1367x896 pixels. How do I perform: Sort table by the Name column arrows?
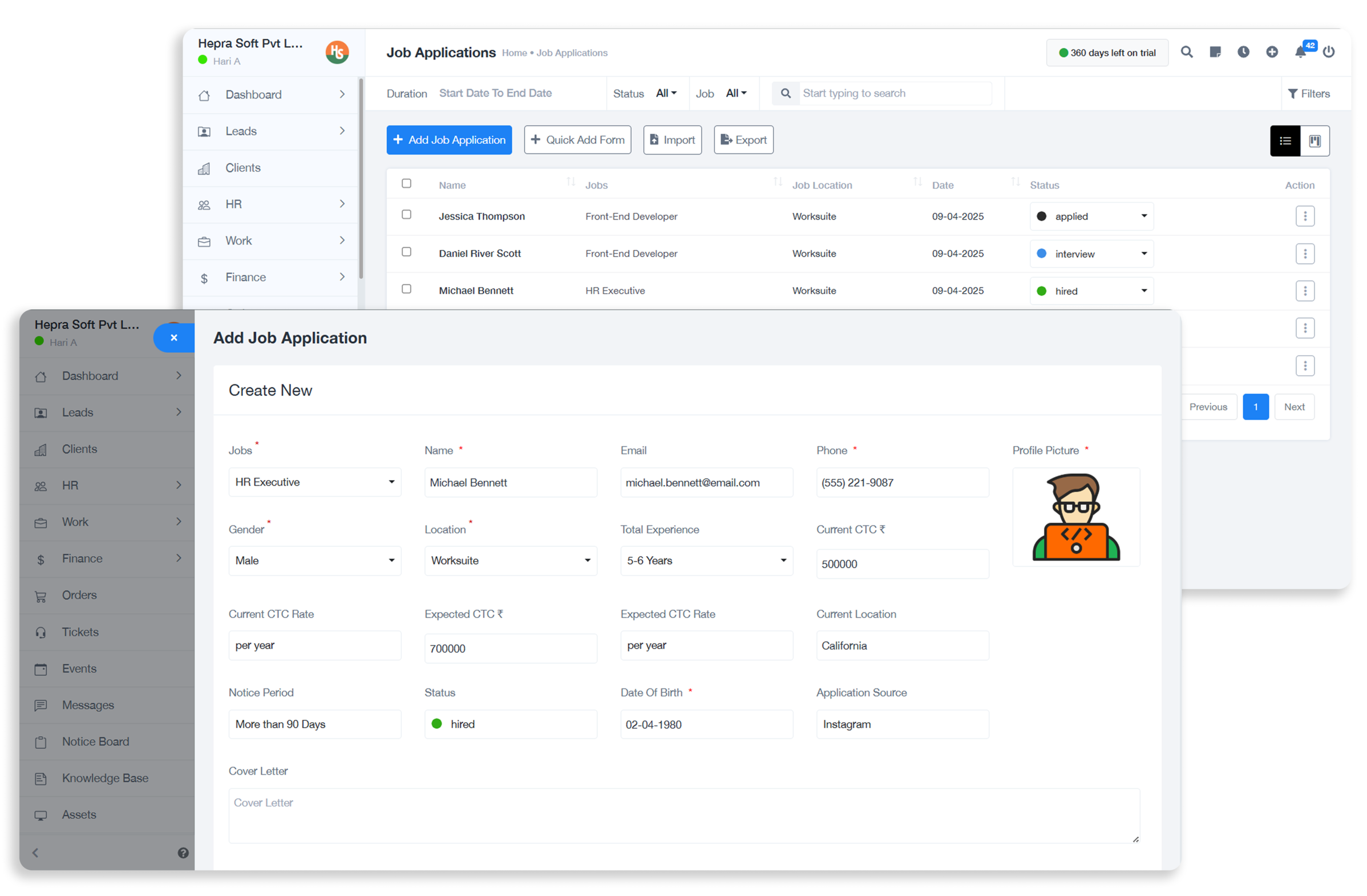click(x=571, y=182)
